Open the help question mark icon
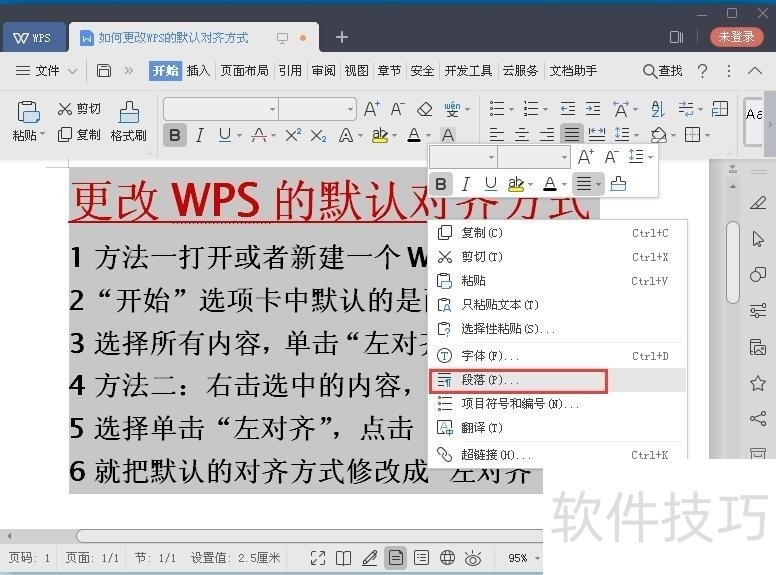 [702, 71]
